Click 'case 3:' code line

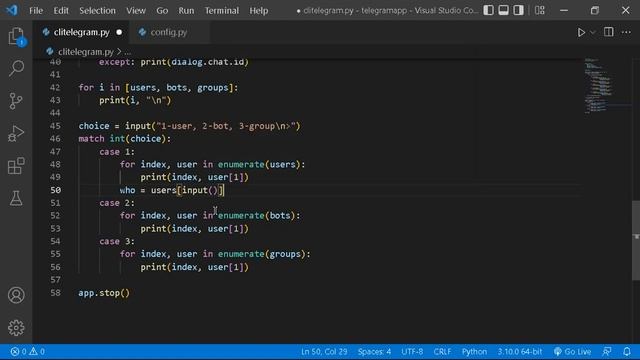(x=117, y=241)
